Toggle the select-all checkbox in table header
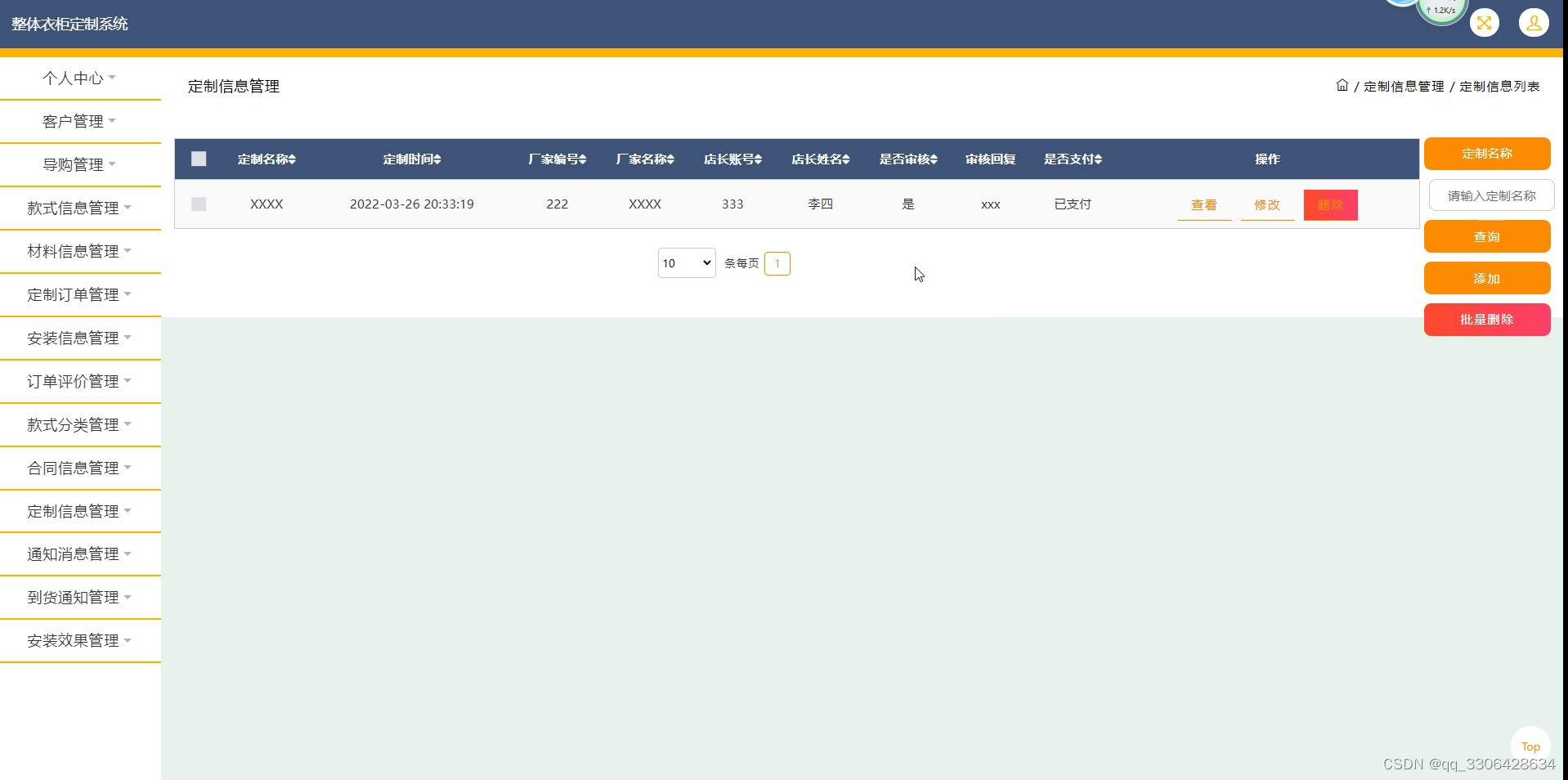1568x780 pixels. coord(199,159)
